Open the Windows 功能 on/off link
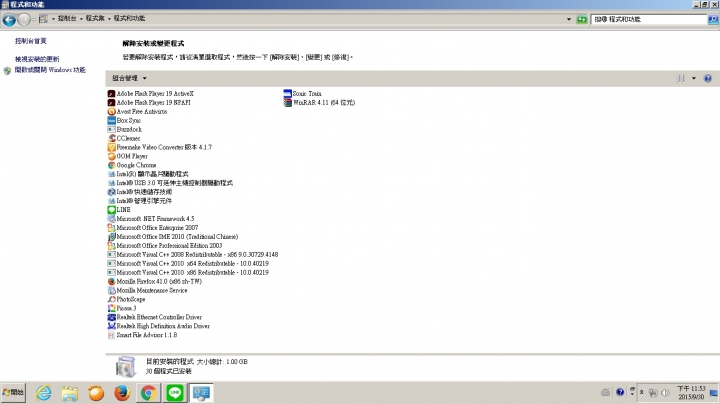 pos(50,70)
